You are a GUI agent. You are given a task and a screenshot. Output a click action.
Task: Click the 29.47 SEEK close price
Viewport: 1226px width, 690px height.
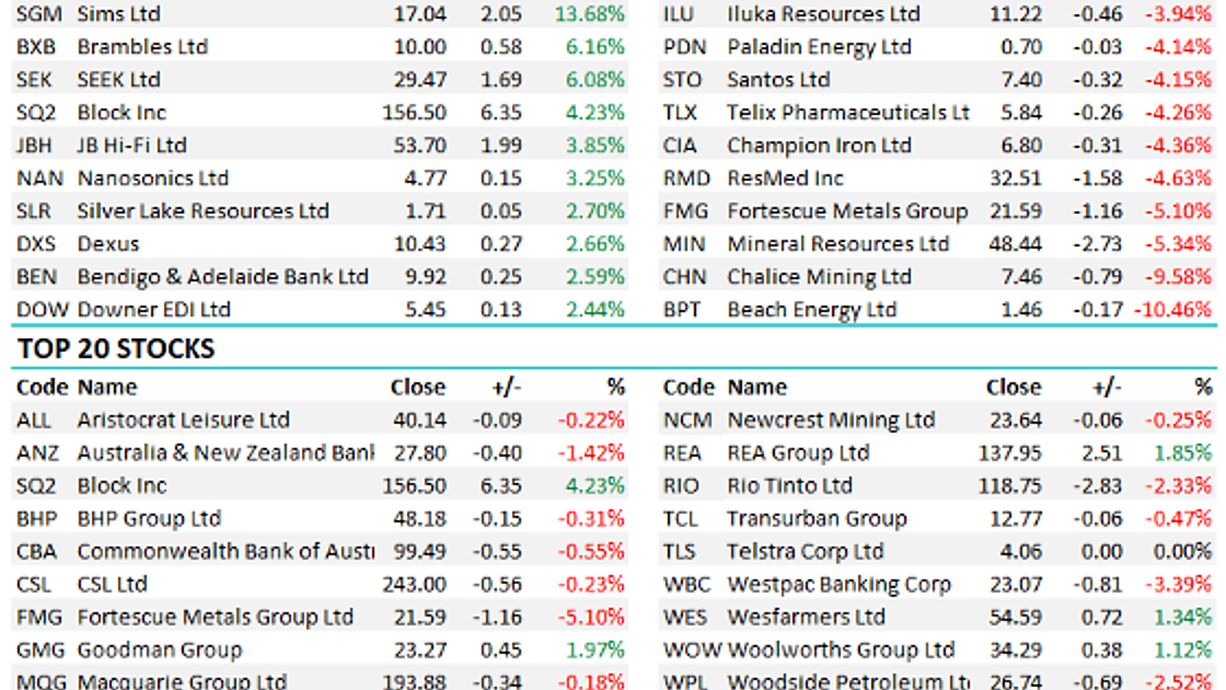[x=419, y=80]
